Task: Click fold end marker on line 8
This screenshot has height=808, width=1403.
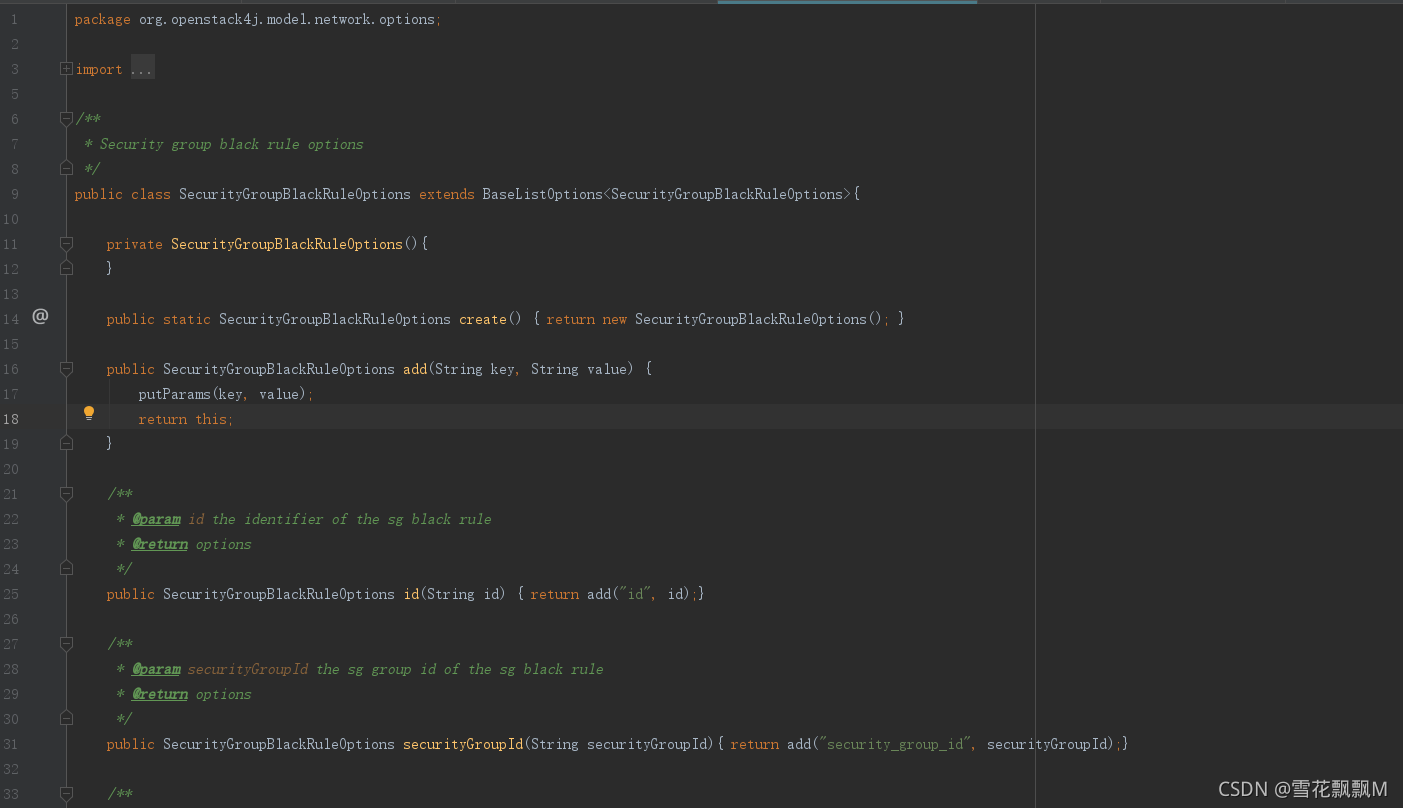Action: (x=66, y=169)
